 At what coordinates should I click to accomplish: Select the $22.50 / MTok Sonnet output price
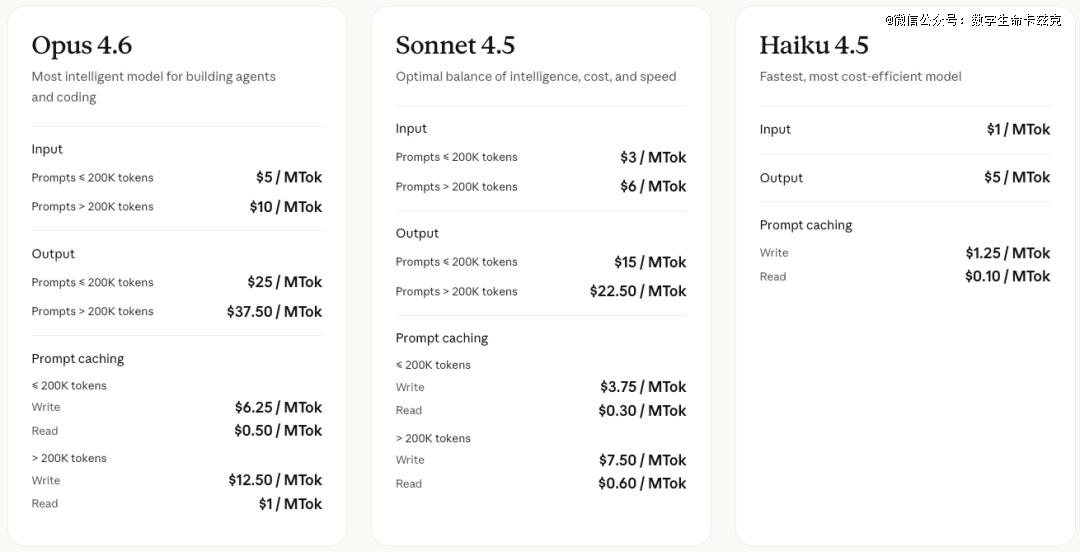tap(638, 291)
